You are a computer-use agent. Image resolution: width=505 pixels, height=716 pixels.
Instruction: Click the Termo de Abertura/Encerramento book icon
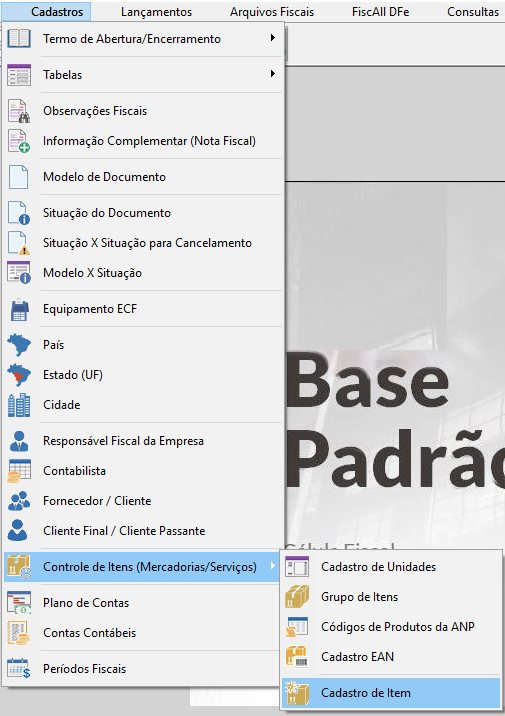point(19,39)
